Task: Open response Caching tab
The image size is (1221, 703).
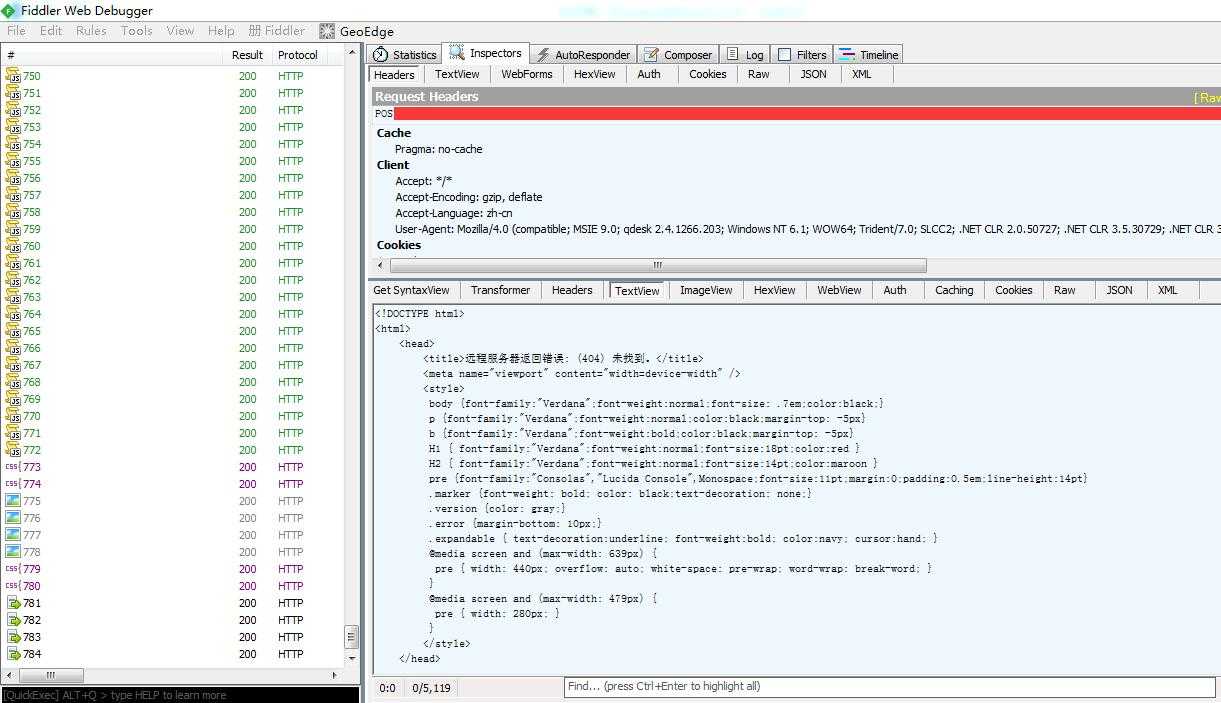Action: point(954,290)
